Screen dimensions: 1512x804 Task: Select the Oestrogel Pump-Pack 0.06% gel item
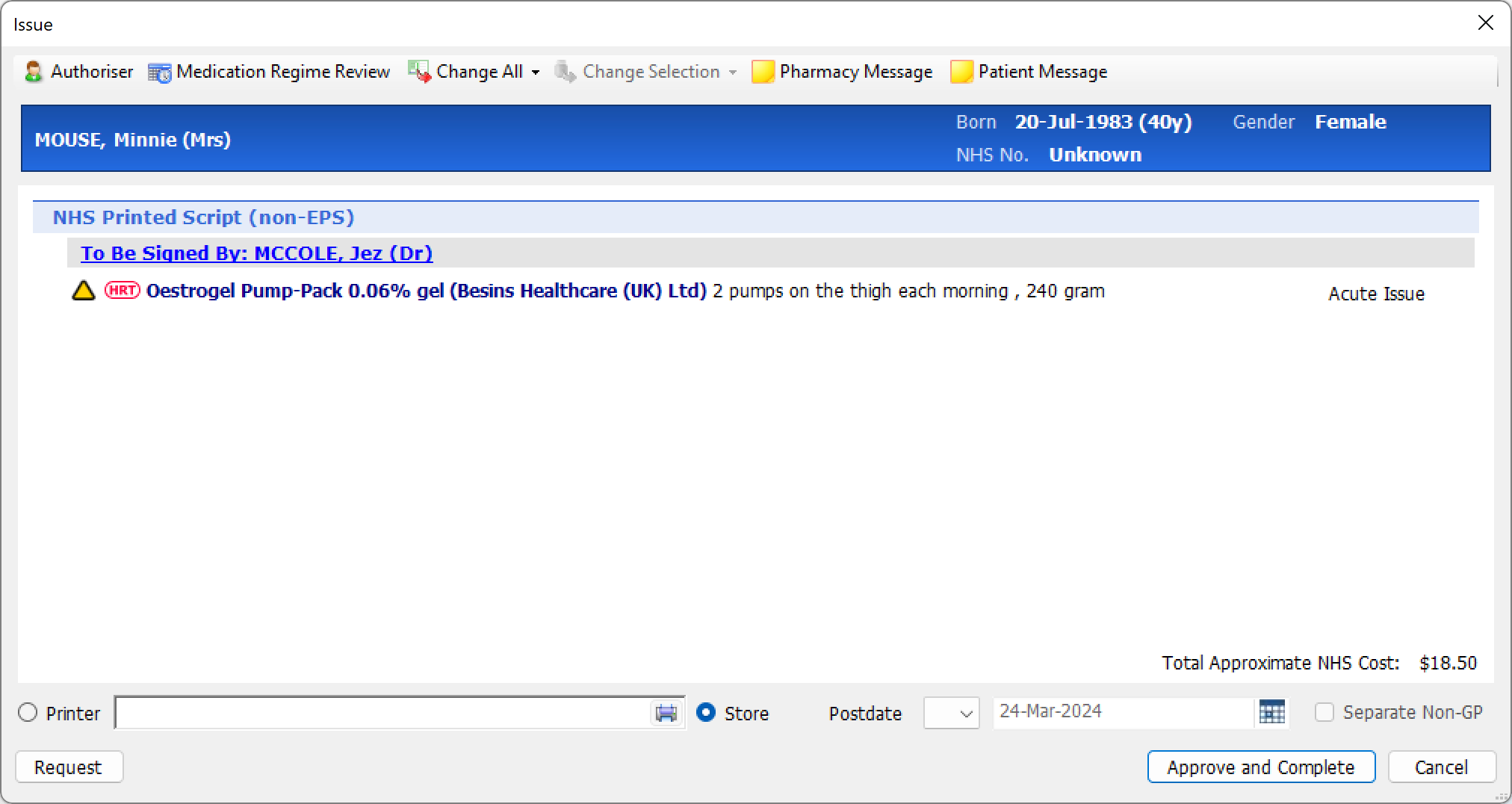[x=427, y=291]
